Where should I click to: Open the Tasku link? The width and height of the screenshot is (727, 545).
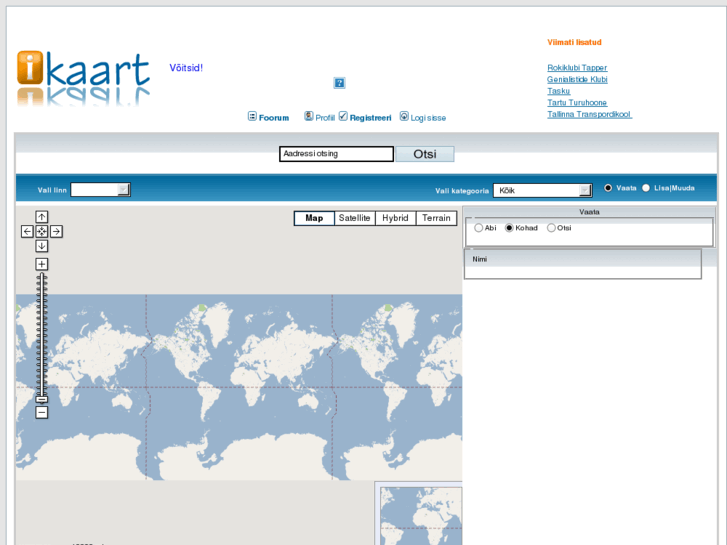[x=559, y=91]
